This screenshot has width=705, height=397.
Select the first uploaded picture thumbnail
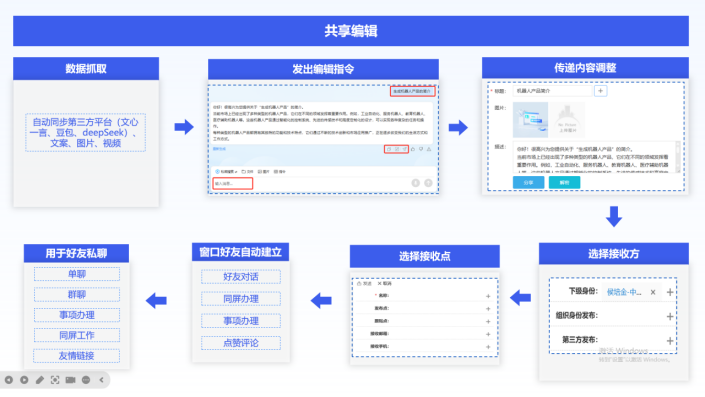(530, 120)
